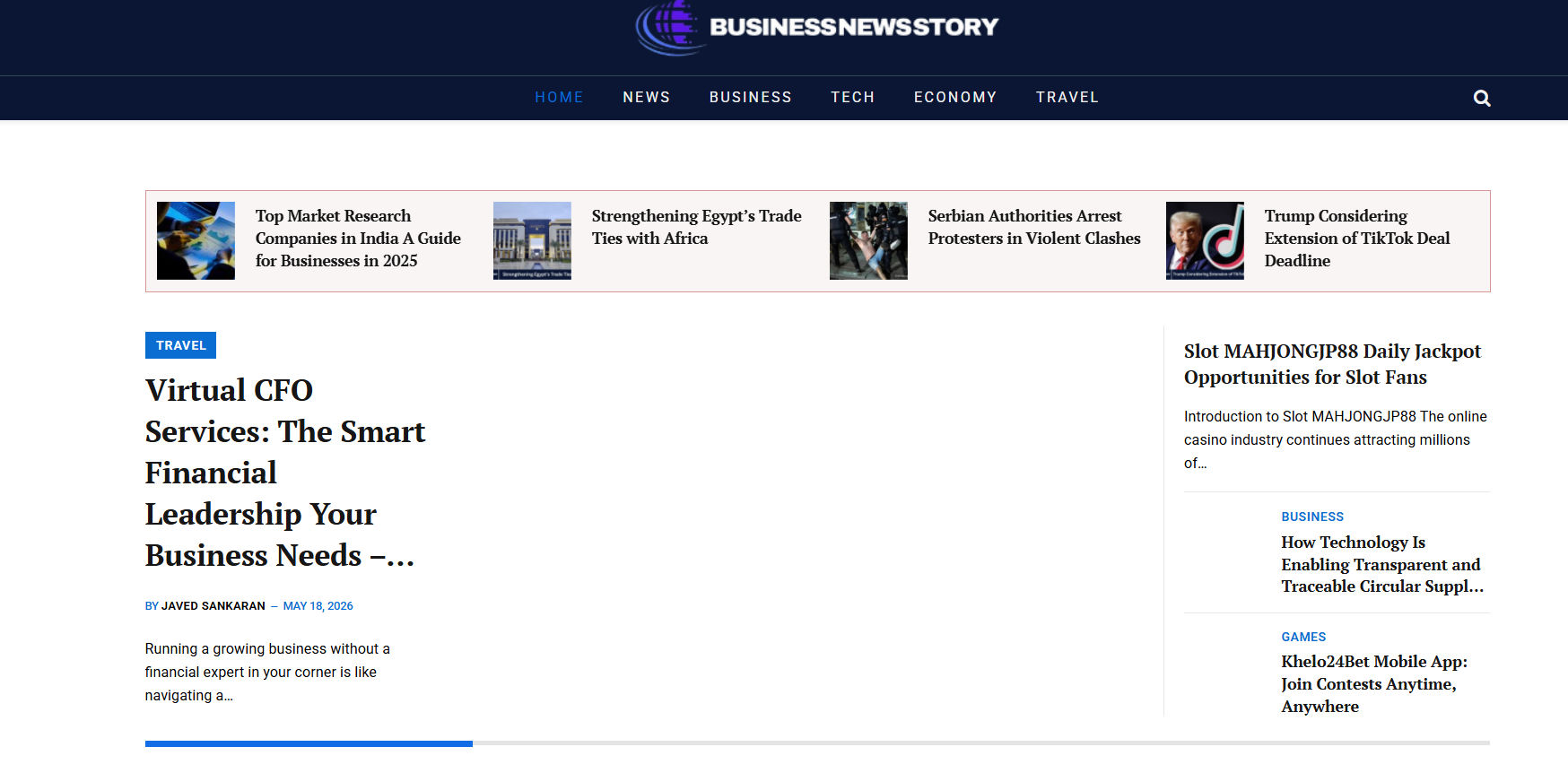Screen dimensions: 1568x773
Task: Open the NEWS menu section
Action: pyautogui.click(x=646, y=97)
